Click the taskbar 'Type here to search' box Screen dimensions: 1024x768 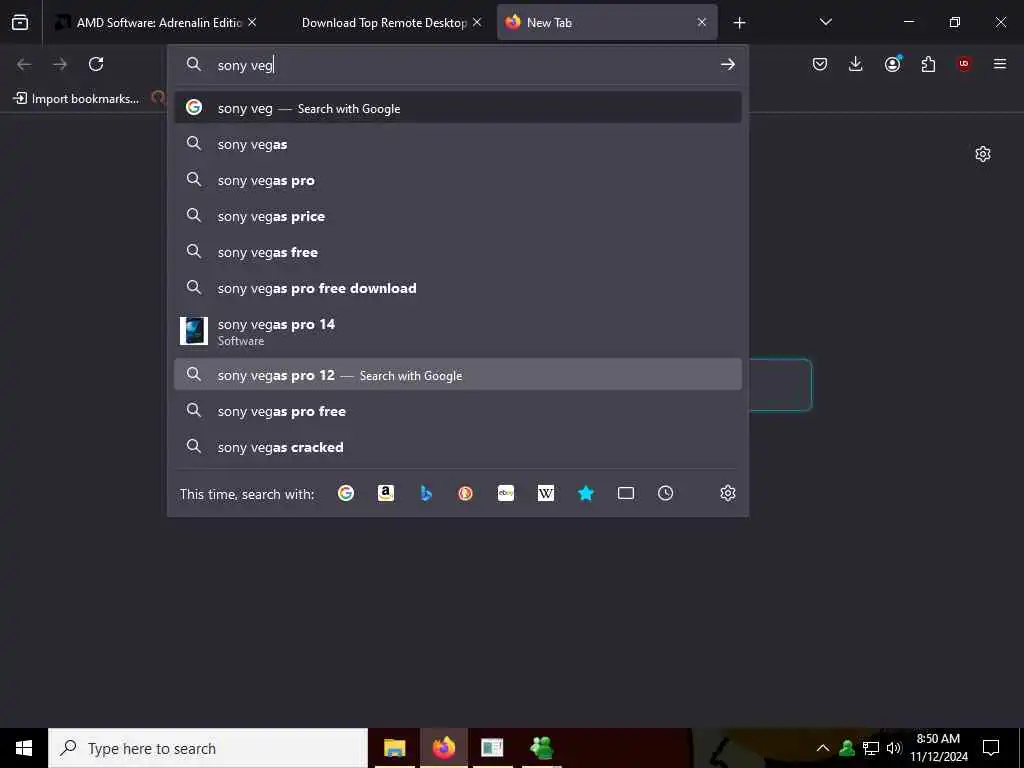pos(208,748)
